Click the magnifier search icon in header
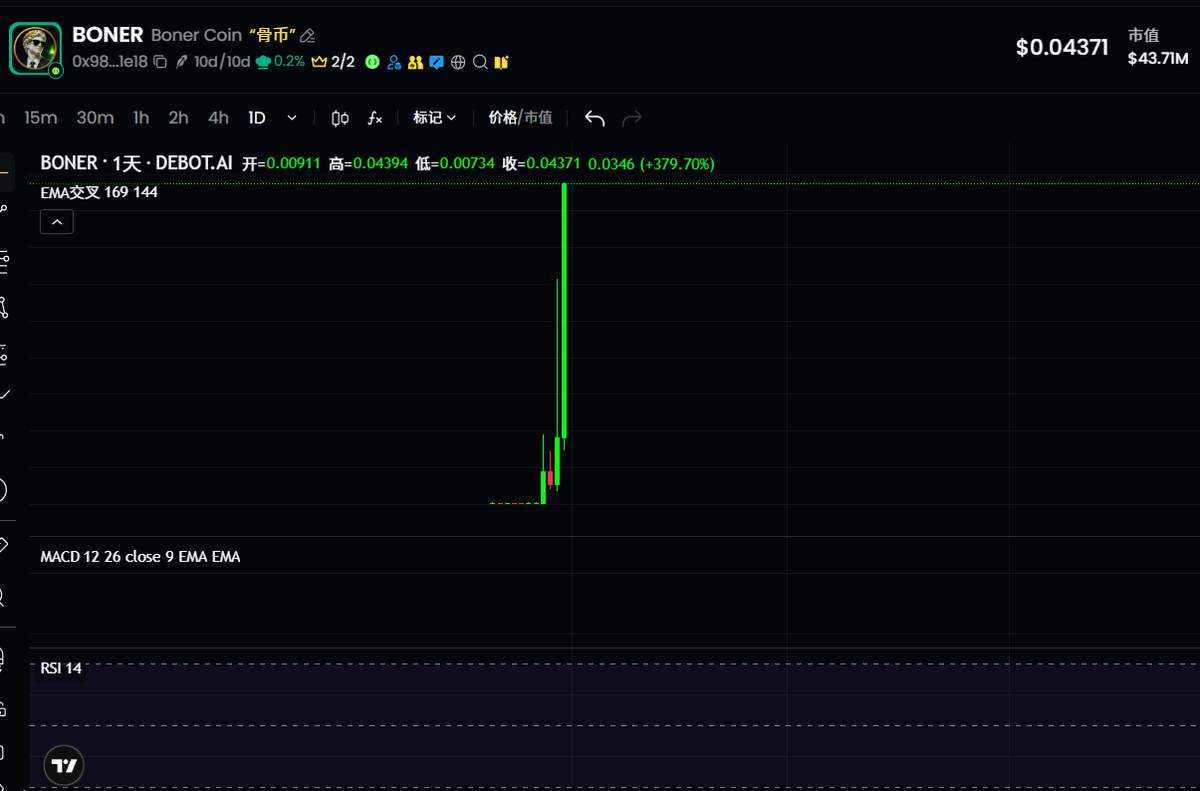Screen dimensions: 1200x791 pos(480,62)
